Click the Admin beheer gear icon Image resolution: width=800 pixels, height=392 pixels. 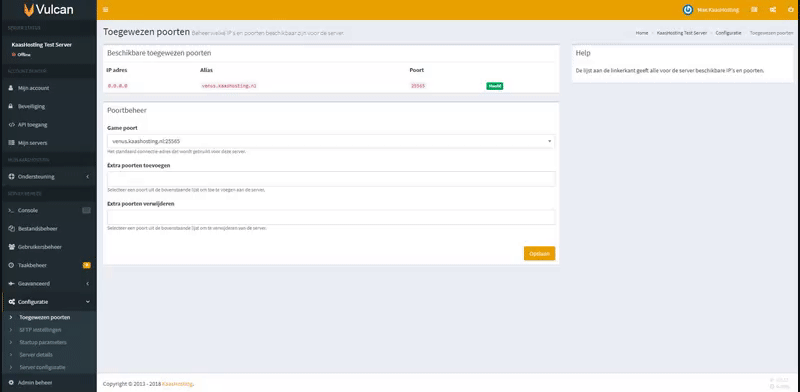click(x=11, y=382)
